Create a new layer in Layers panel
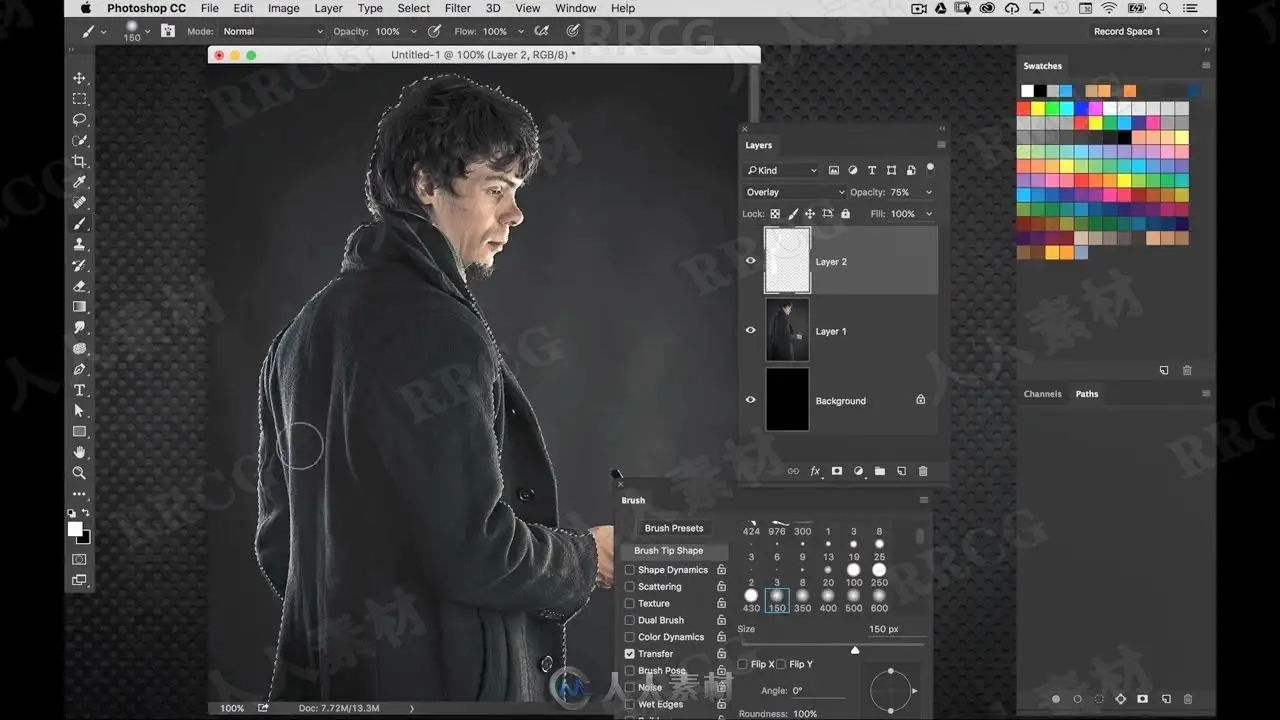This screenshot has width=1280, height=720. 901,471
